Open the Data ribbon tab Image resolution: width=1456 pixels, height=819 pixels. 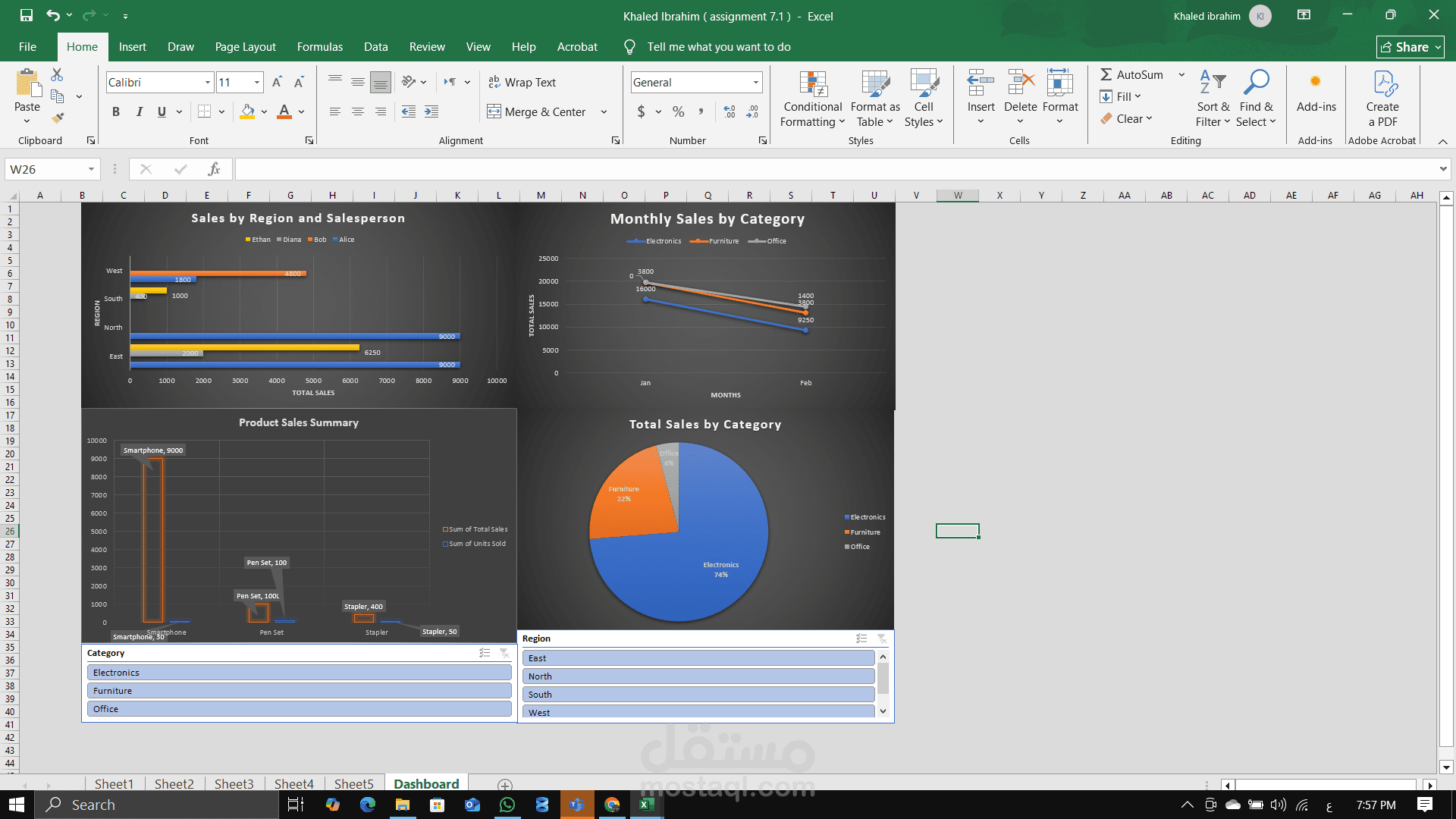coord(375,47)
